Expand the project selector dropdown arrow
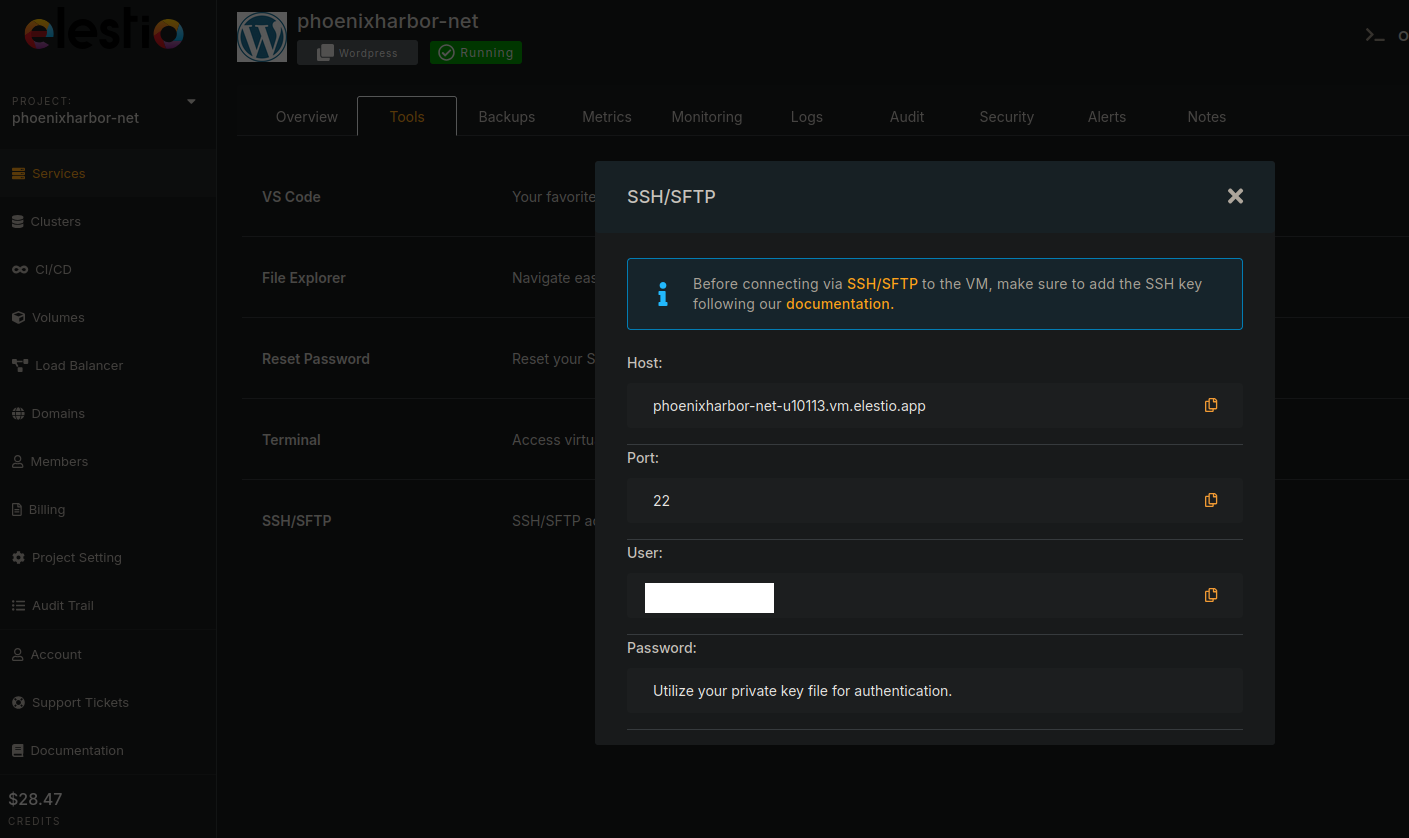Image resolution: width=1409 pixels, height=838 pixels. point(191,101)
